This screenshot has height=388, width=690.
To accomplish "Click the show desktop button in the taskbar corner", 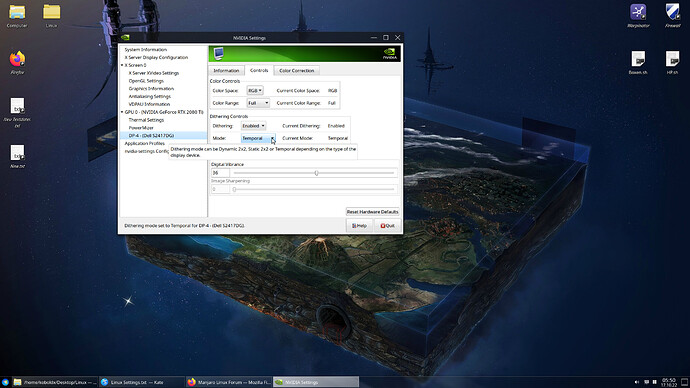I will [685, 382].
